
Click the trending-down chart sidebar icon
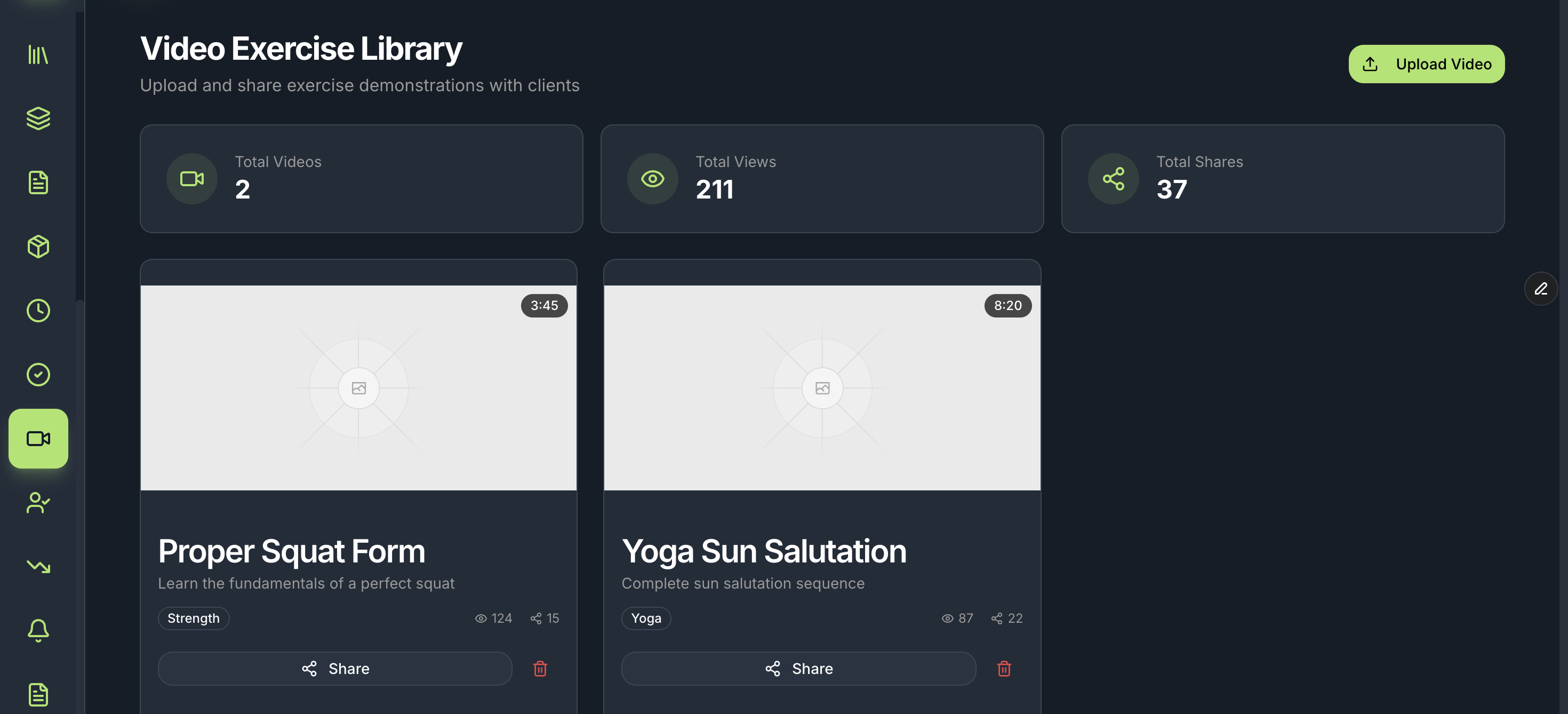click(x=38, y=567)
